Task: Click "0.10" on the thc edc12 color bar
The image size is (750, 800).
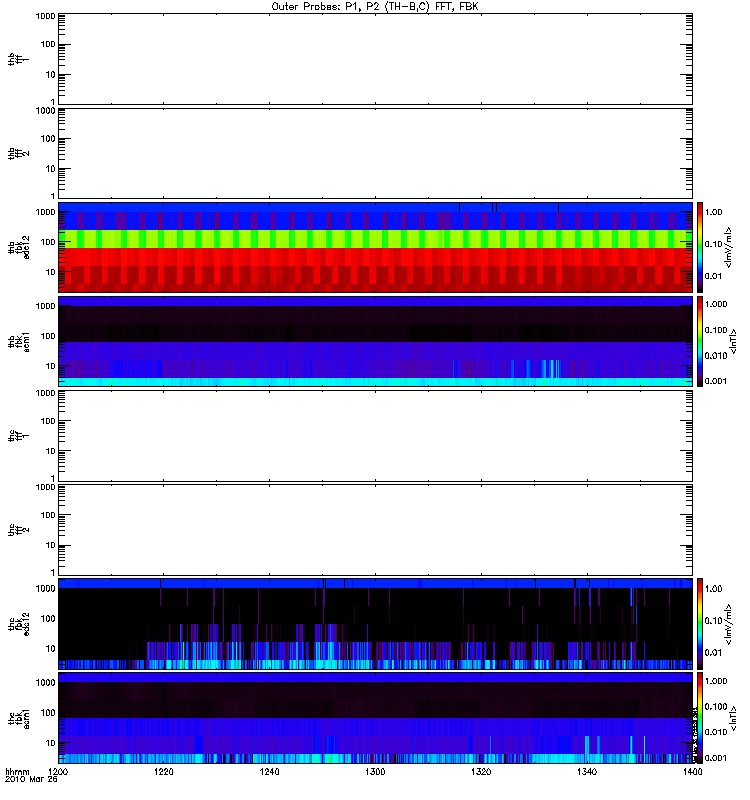Action: (714, 621)
